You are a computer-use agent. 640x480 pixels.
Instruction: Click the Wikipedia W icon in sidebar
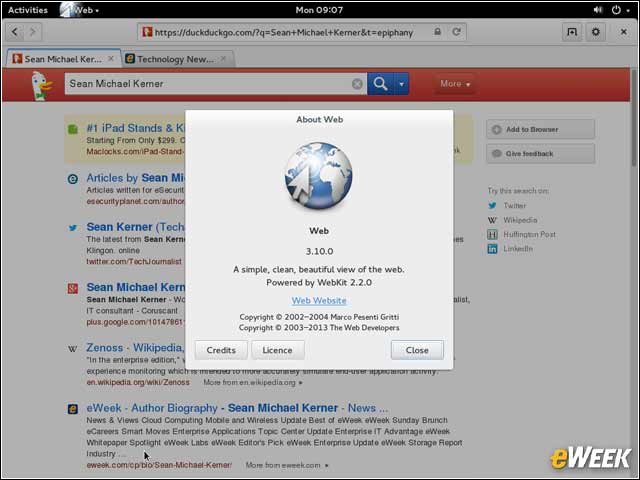(492, 220)
